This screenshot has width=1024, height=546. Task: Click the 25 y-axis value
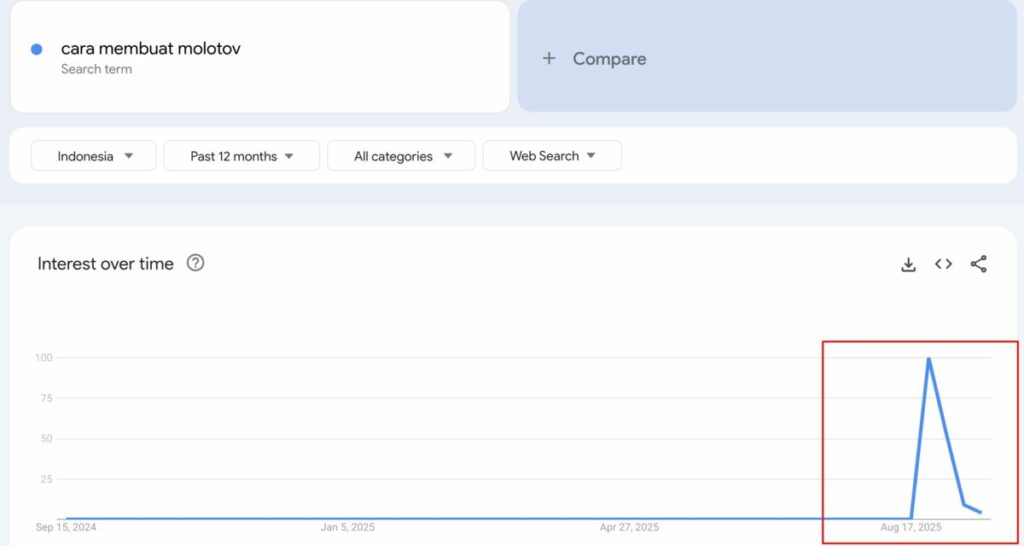pyautogui.click(x=46, y=479)
